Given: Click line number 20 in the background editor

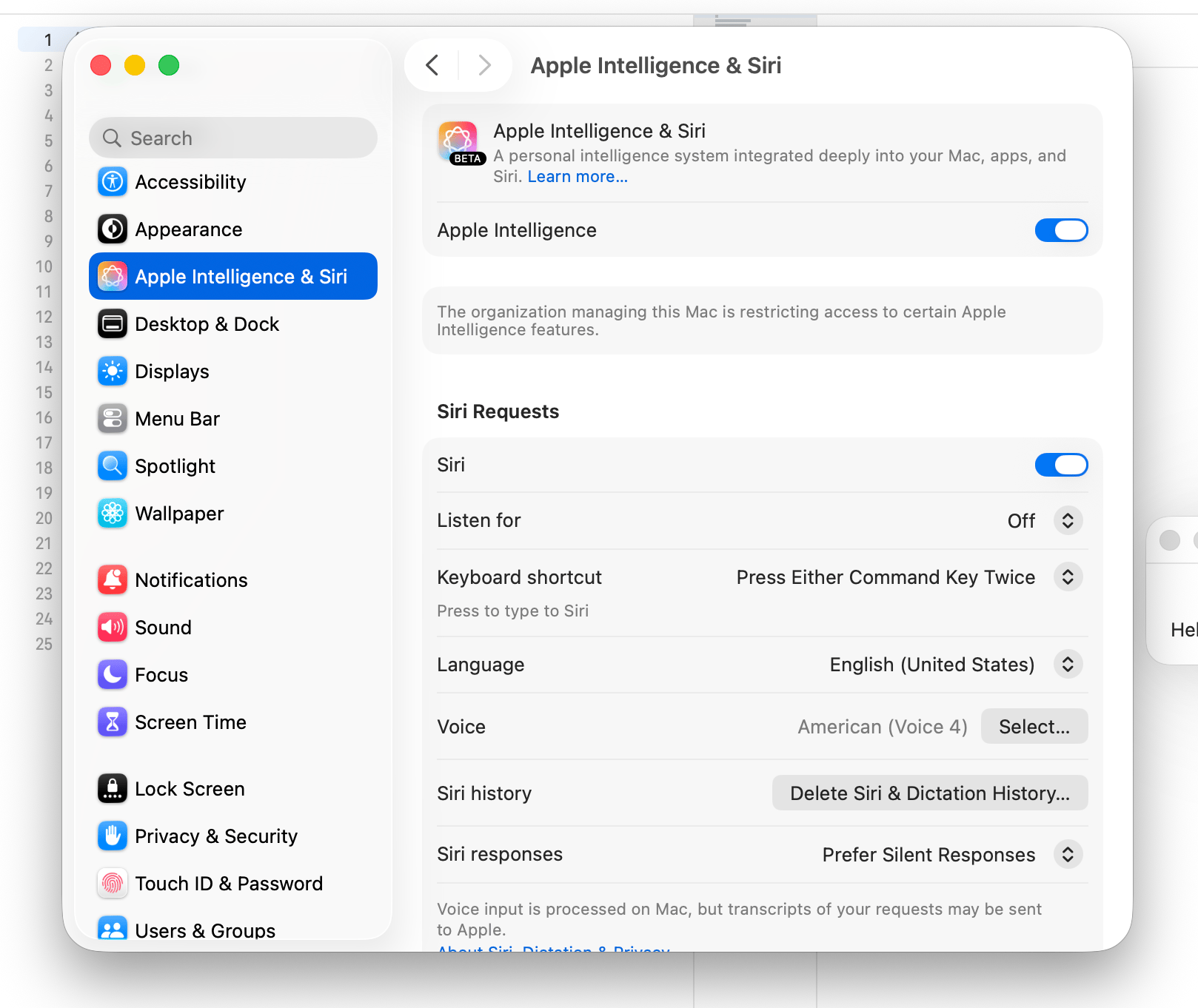Looking at the screenshot, I should 44,518.
